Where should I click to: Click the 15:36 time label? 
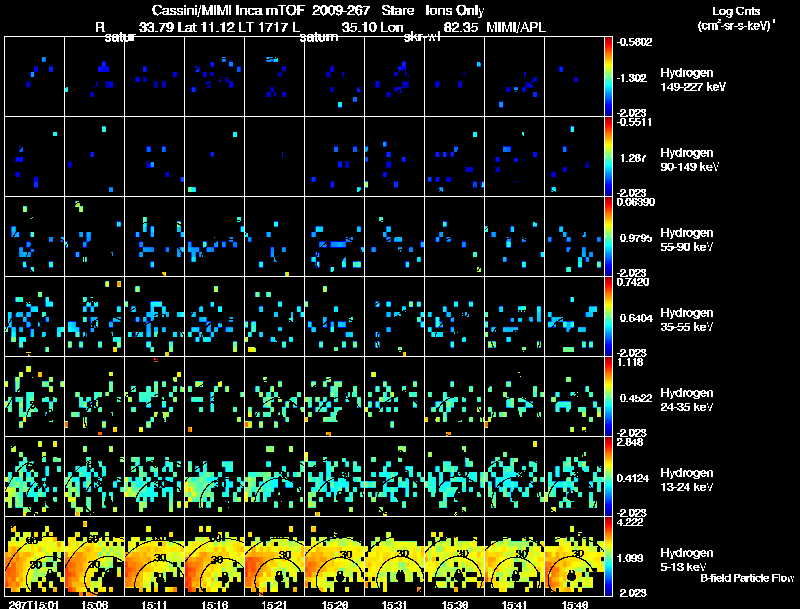(454, 605)
